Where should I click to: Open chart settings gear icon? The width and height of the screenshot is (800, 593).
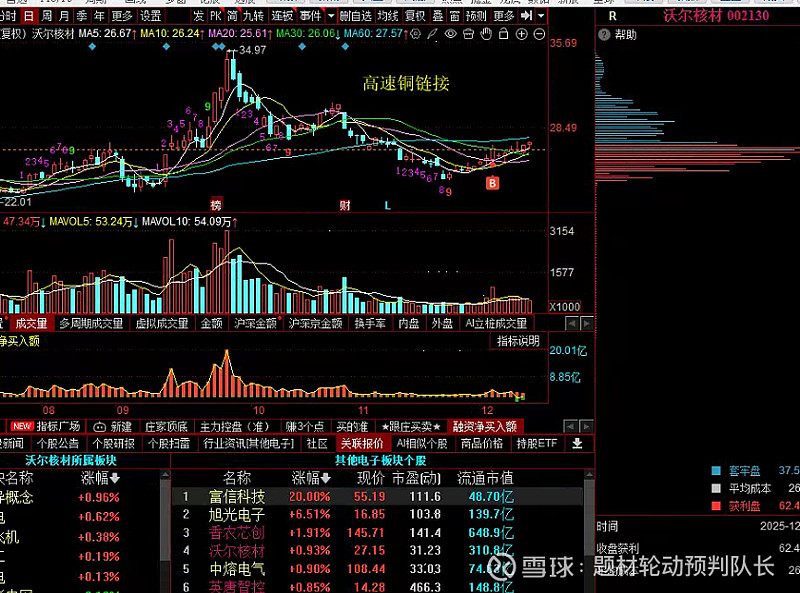tap(416, 34)
